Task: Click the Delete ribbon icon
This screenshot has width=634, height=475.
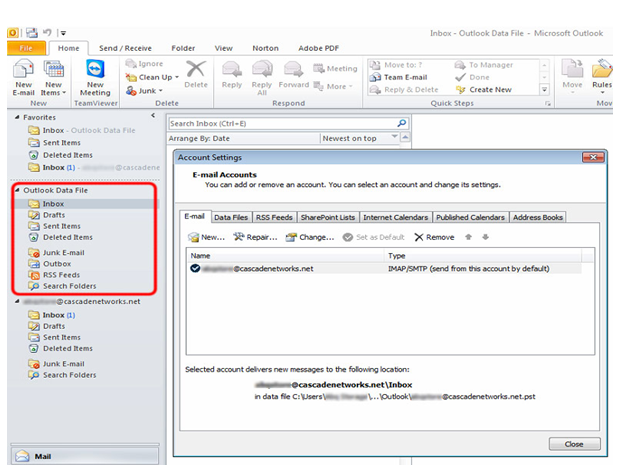Action: point(196,71)
